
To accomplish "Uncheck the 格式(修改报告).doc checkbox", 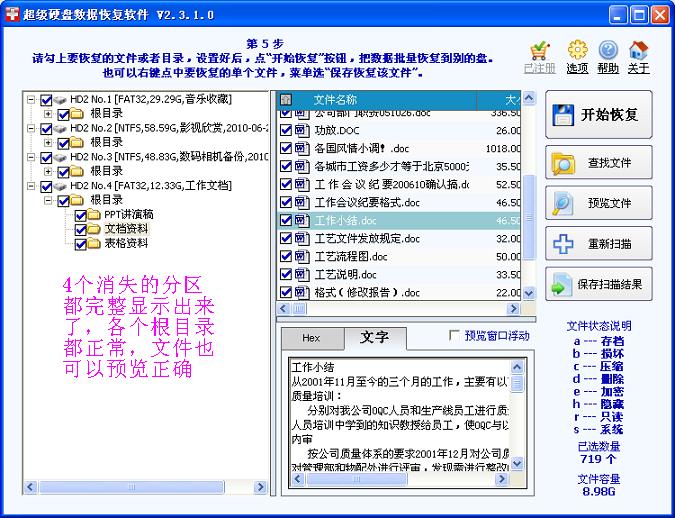I will click(x=286, y=292).
